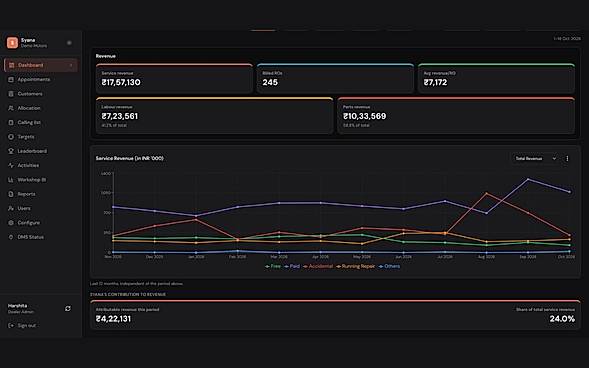Select Leaderboard in the sidebar
Screen dimensions: 589x368
pyautogui.click(x=41, y=151)
